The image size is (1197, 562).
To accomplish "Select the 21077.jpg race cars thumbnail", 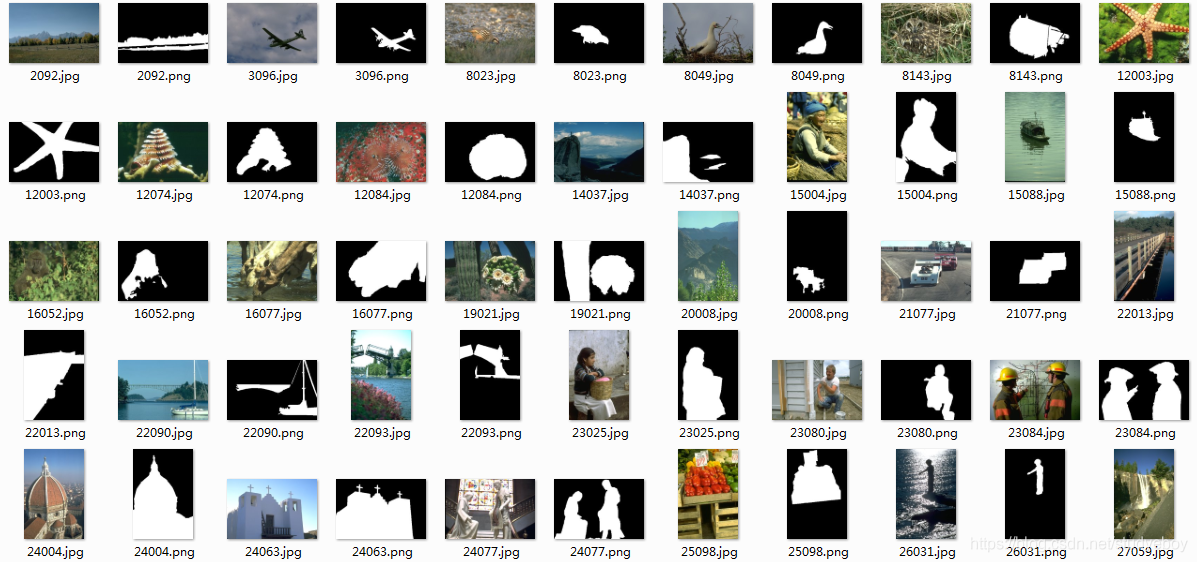I will point(927,271).
